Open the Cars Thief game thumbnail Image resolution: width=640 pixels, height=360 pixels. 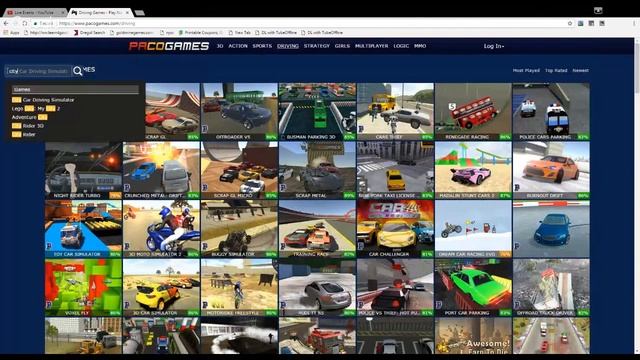[x=395, y=112]
